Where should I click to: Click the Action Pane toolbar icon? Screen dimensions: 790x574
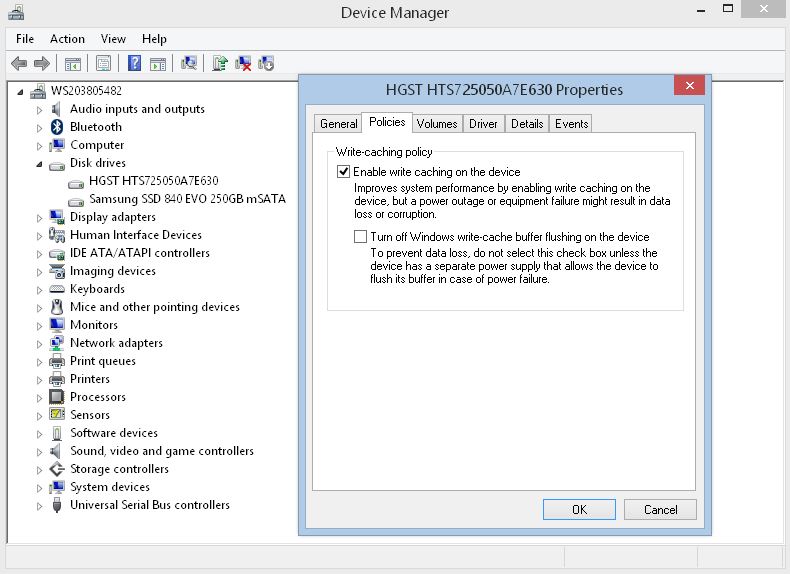point(158,63)
